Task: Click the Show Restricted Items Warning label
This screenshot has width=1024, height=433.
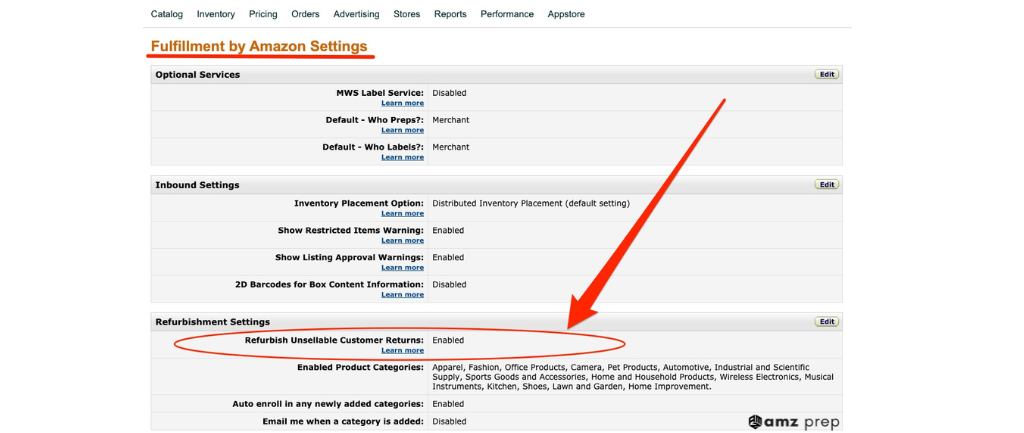Action: (351, 231)
